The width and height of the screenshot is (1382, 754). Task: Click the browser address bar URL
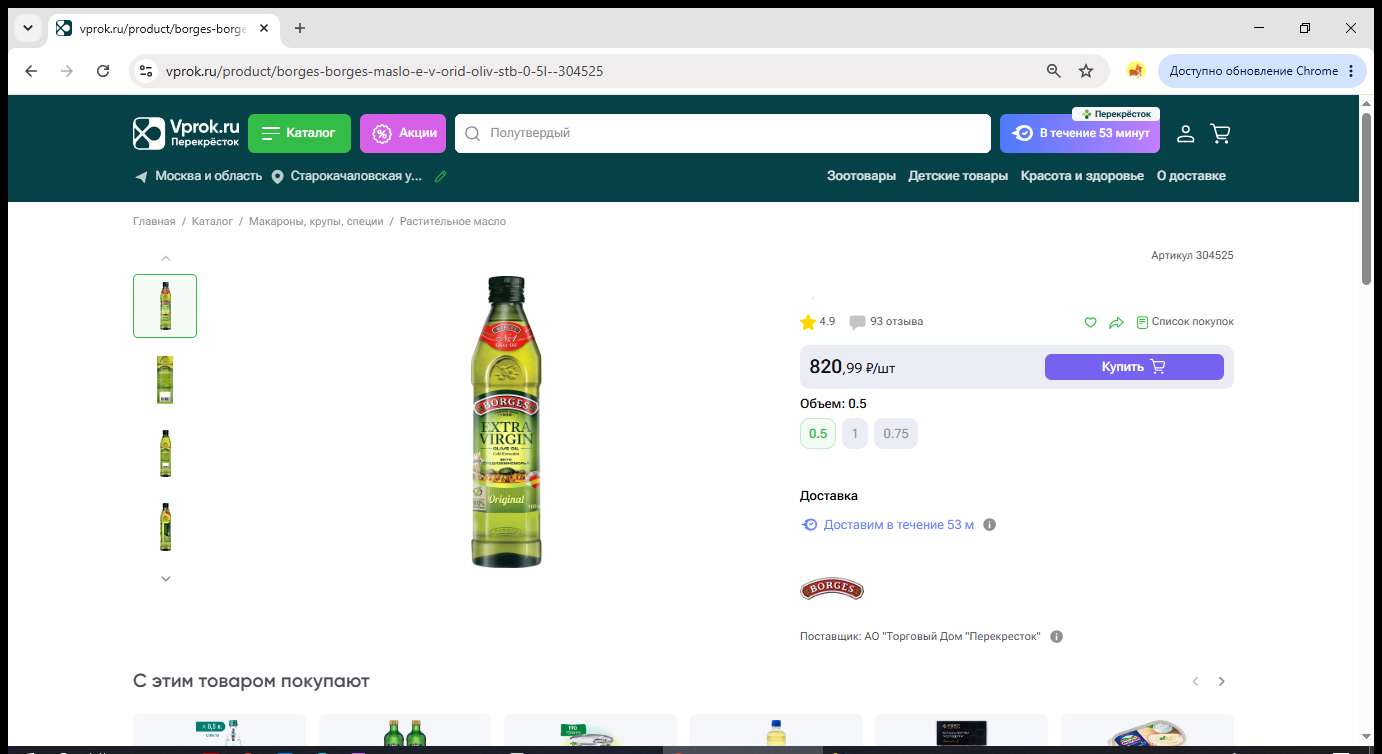point(384,71)
